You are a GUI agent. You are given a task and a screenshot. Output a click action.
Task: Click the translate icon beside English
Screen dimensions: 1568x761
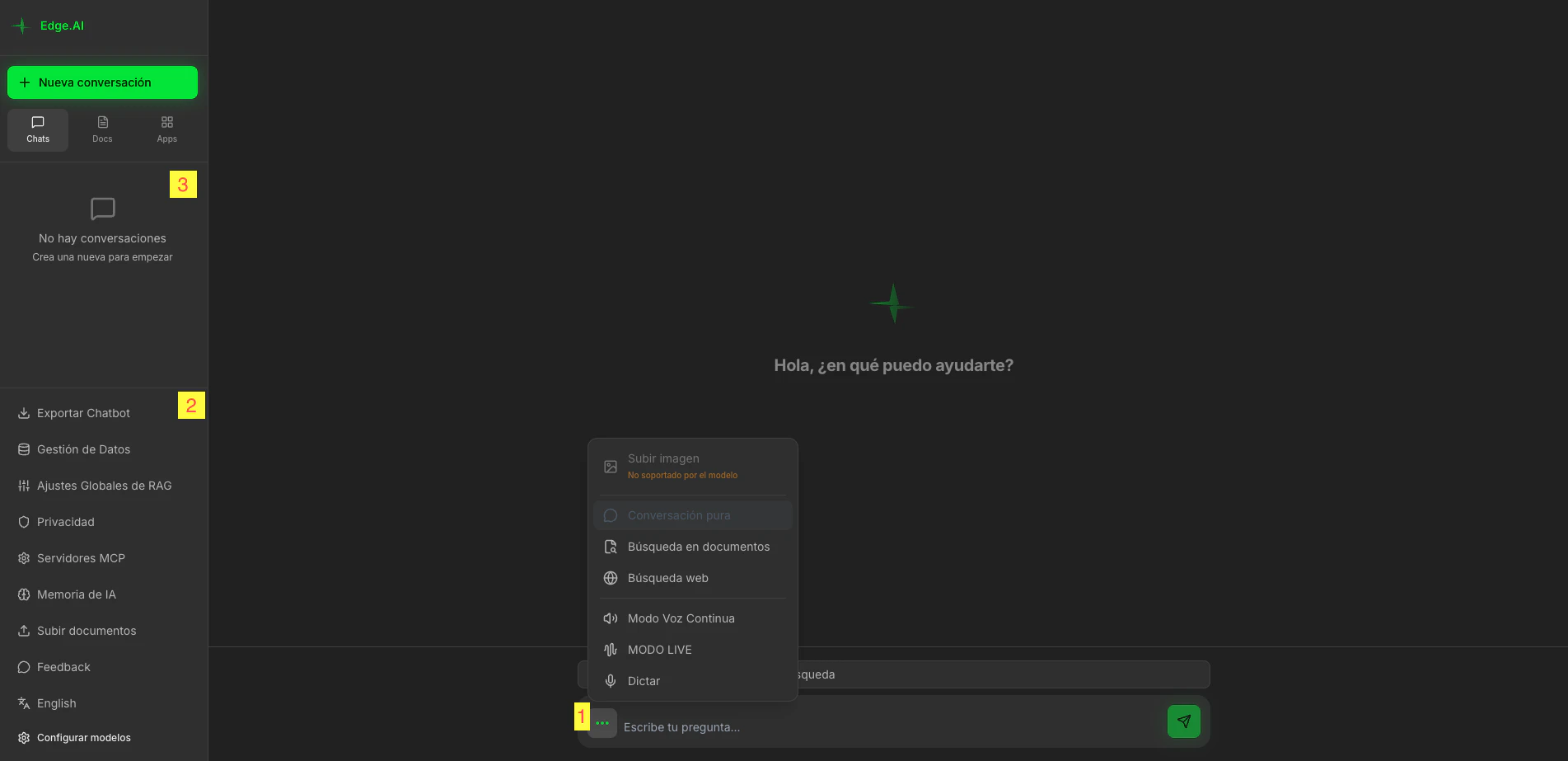click(x=24, y=703)
